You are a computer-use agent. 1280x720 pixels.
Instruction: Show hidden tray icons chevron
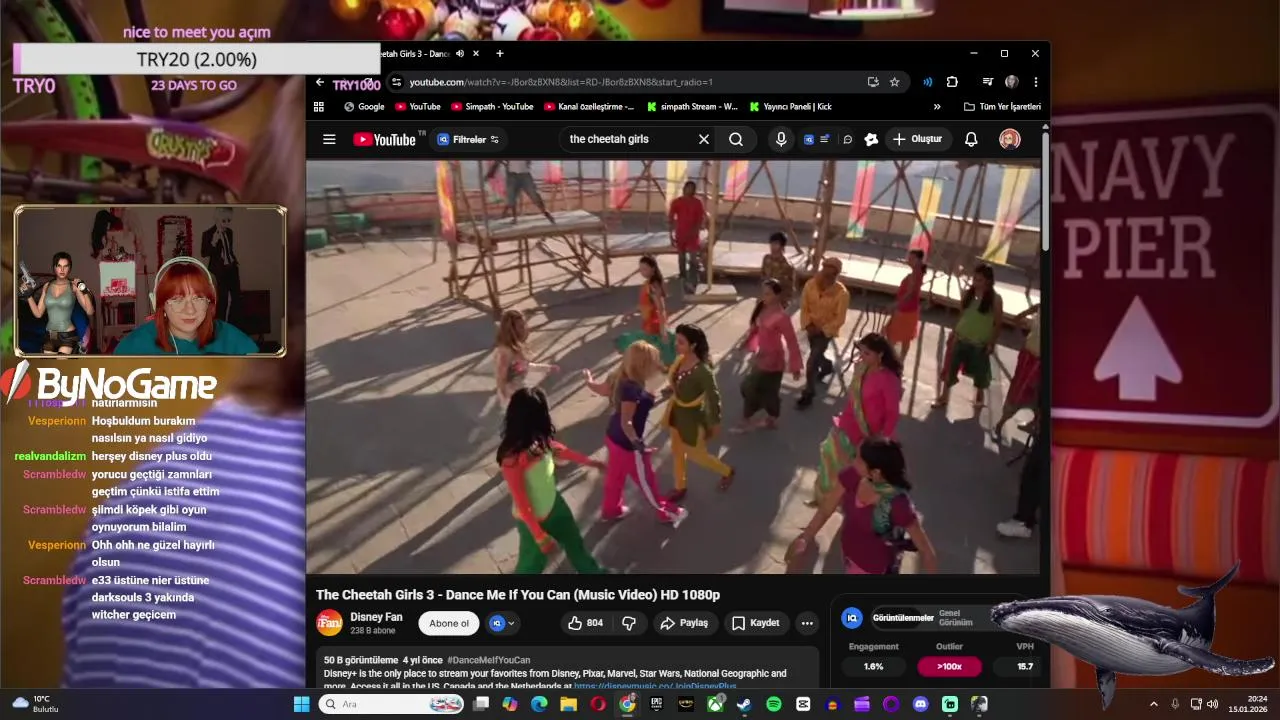1153,704
